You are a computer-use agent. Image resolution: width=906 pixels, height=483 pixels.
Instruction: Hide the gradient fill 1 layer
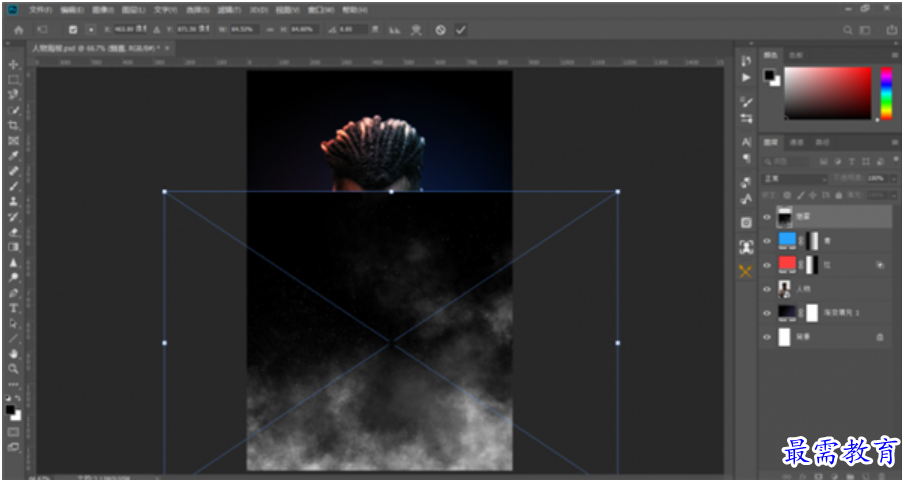pos(767,313)
